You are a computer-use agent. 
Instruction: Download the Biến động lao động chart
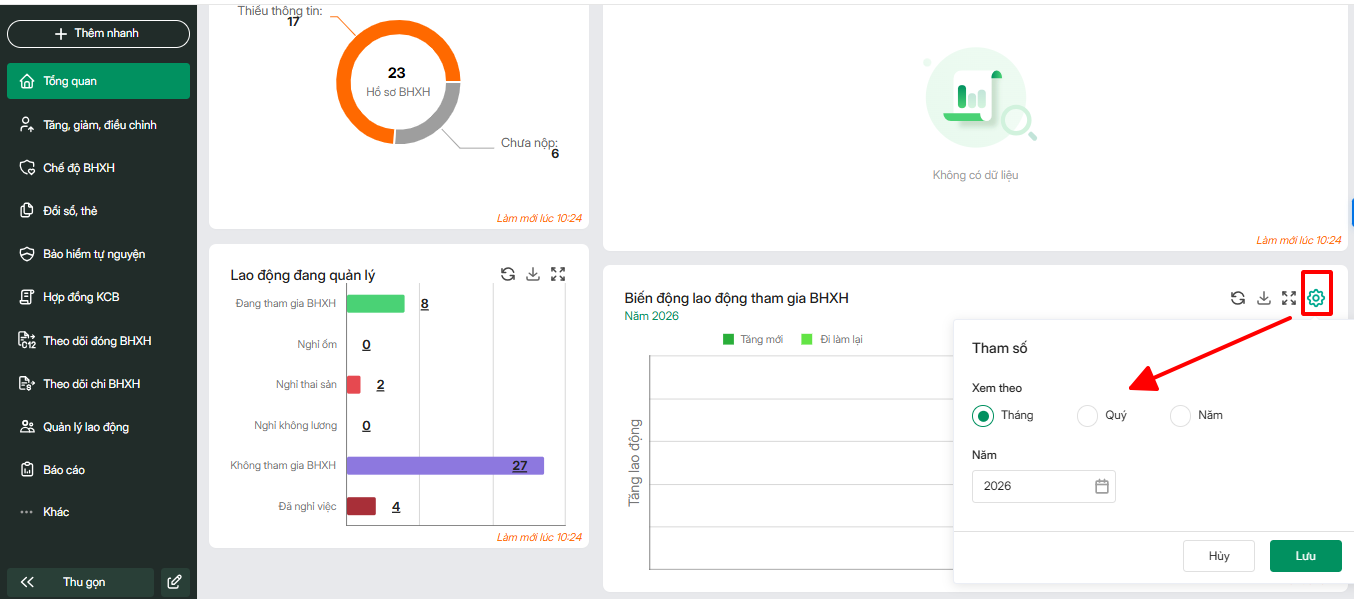click(x=1264, y=298)
